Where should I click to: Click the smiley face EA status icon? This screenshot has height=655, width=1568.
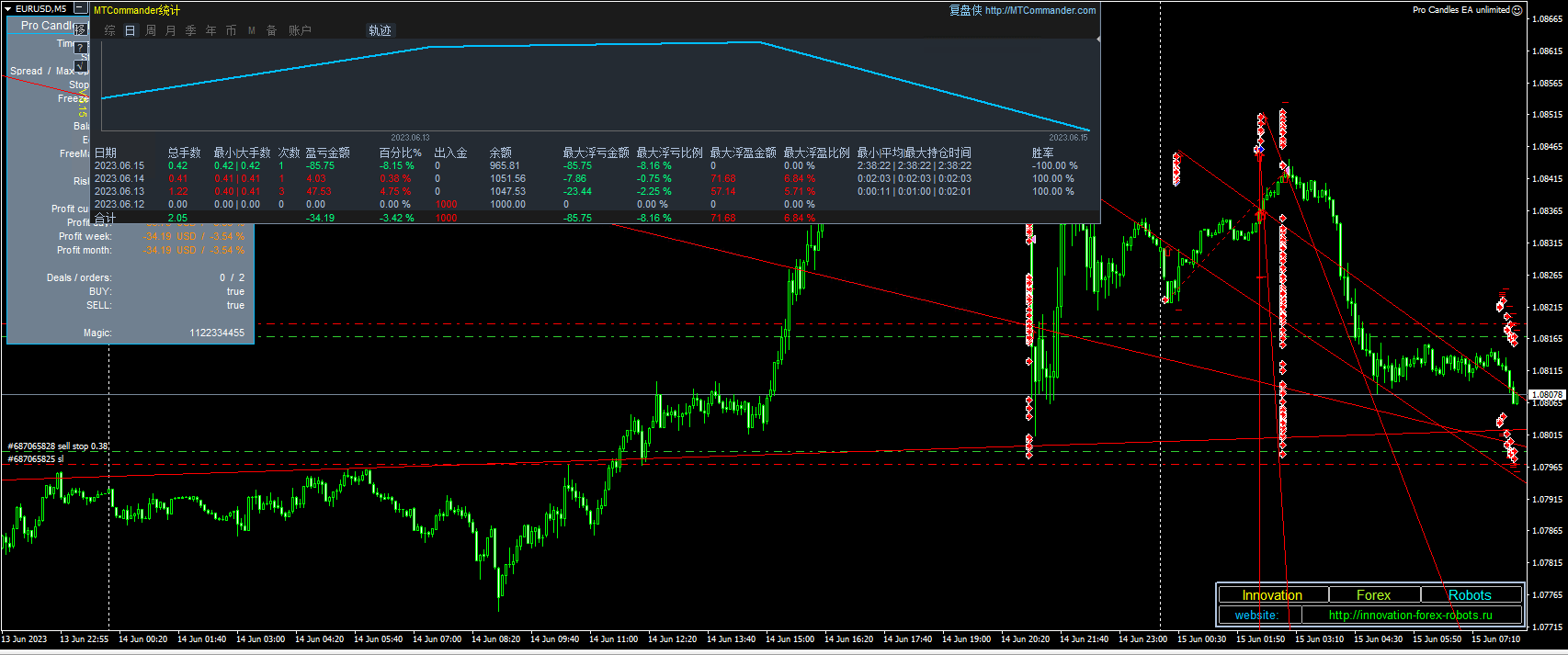pos(1517,10)
